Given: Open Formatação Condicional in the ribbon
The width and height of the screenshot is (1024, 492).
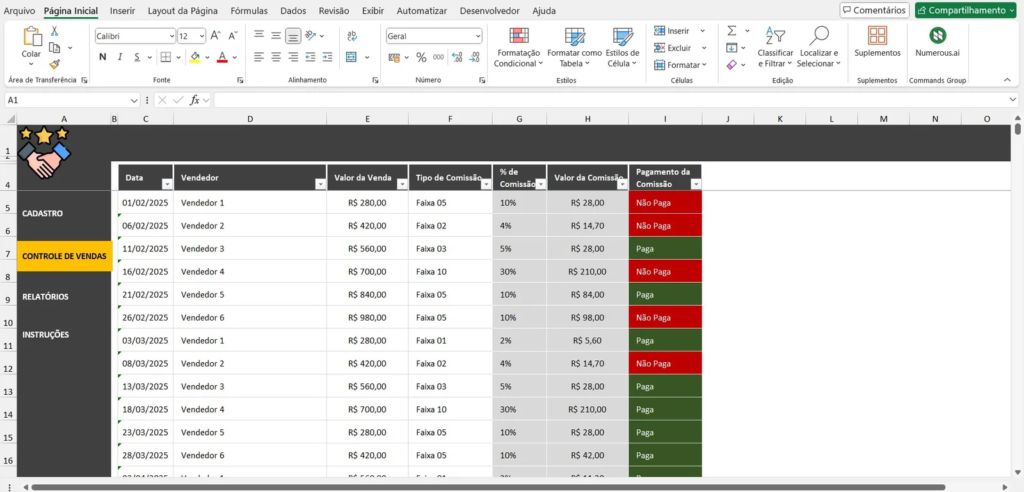Looking at the screenshot, I should pos(518,47).
